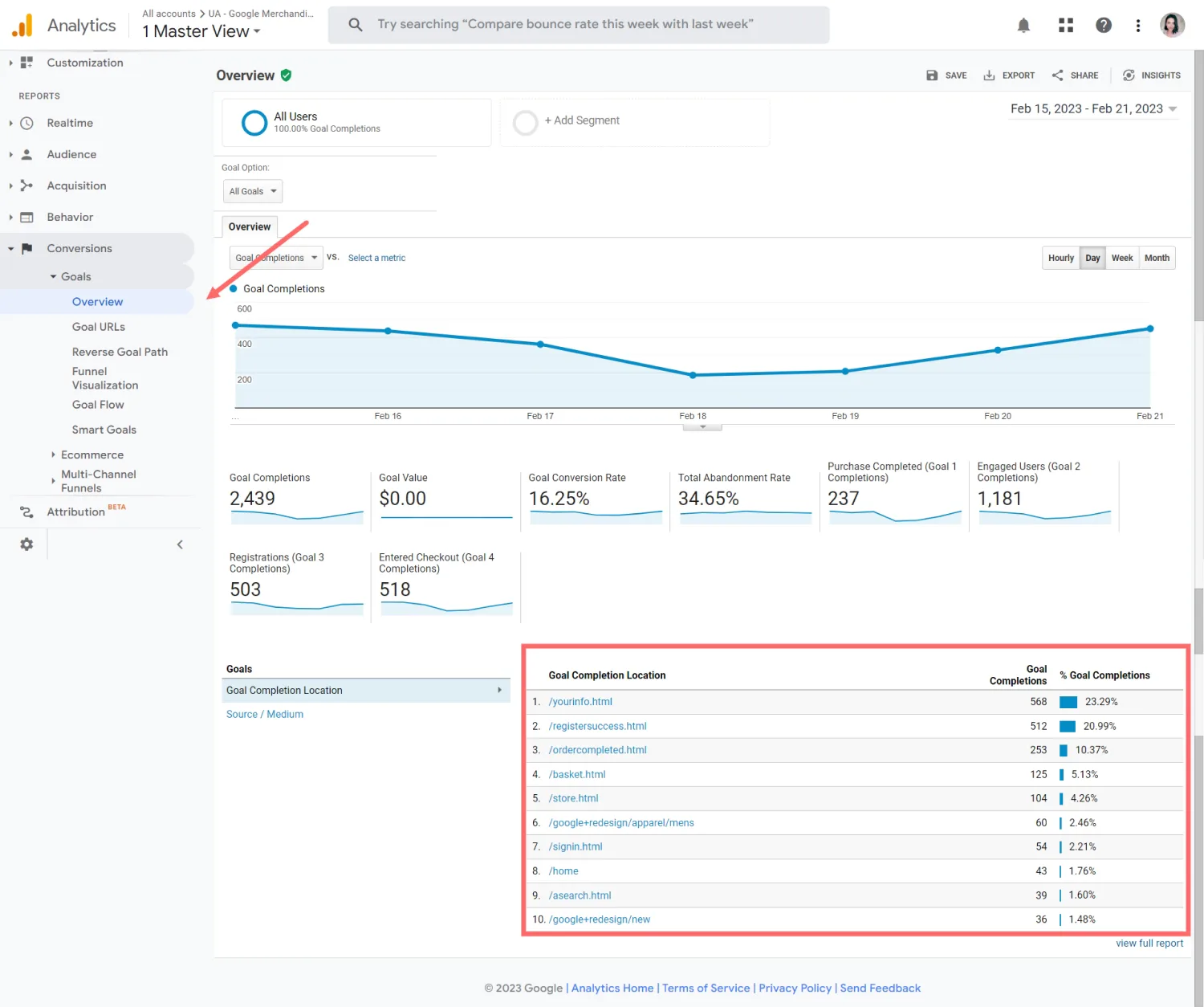Viewport: 1204px width, 1007px height.
Task: Click the search bar input field
Action: tap(578, 25)
